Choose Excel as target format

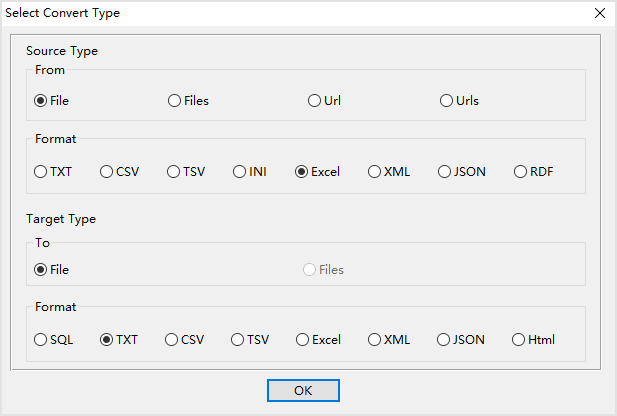tap(303, 339)
